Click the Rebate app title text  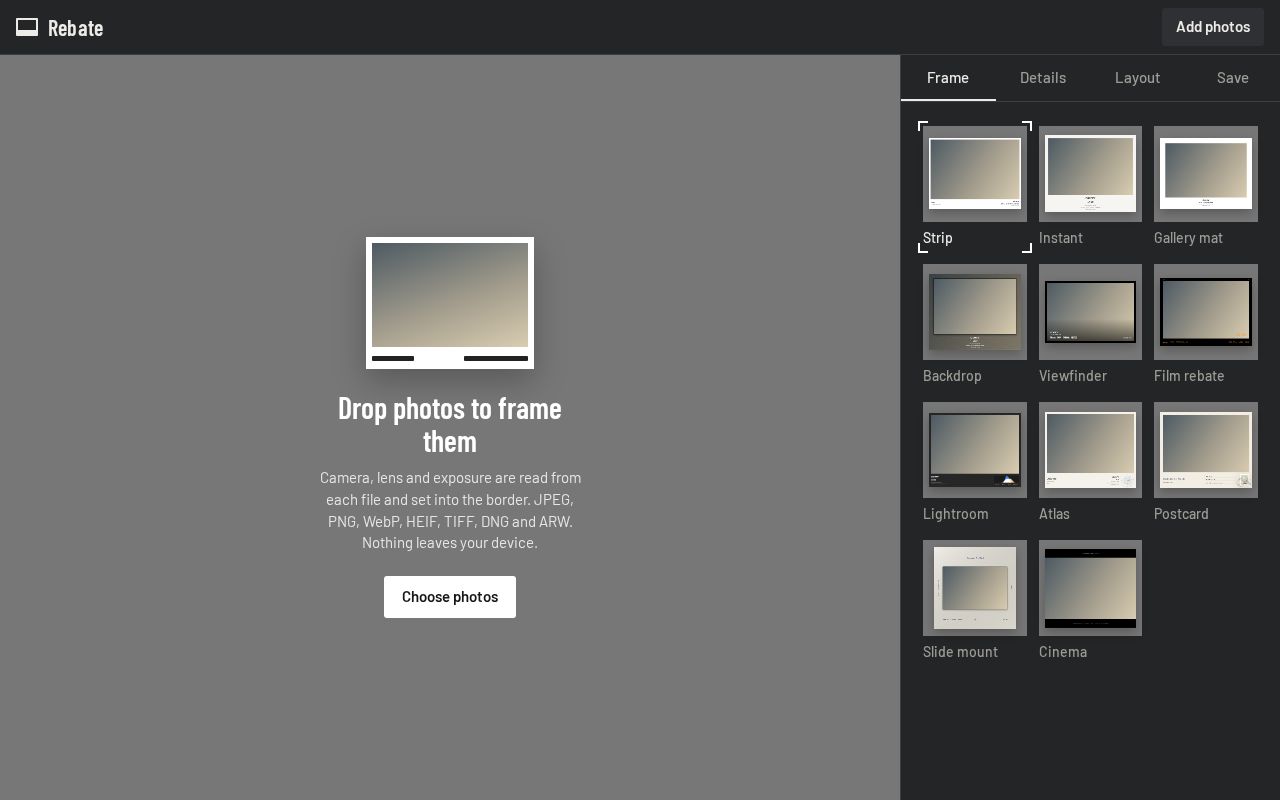tap(76, 28)
